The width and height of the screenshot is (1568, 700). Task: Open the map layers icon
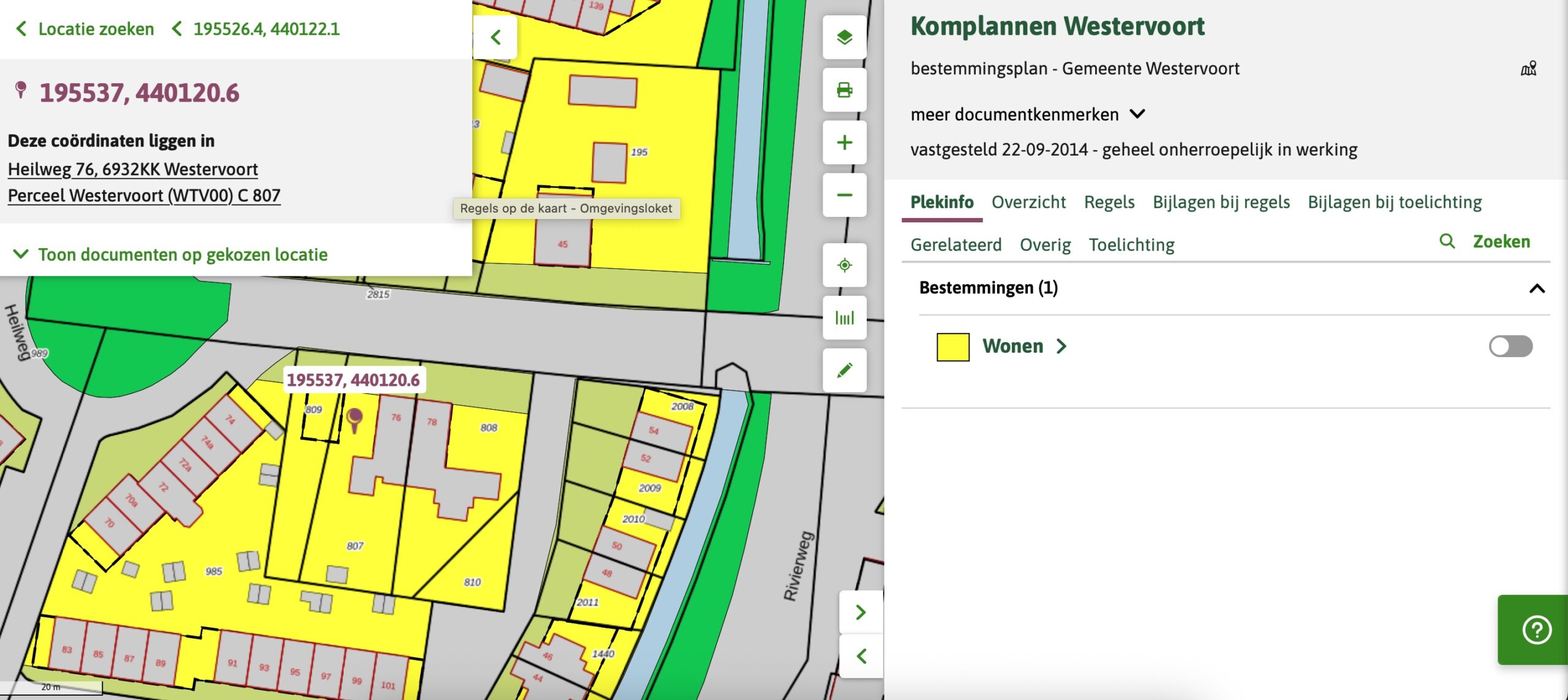click(844, 37)
